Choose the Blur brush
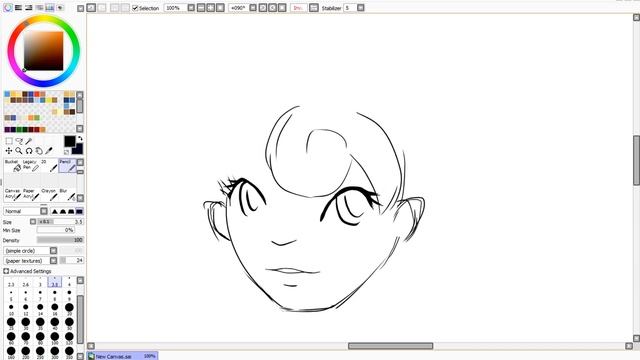Viewport: 640px width, 360px height. coord(67,194)
